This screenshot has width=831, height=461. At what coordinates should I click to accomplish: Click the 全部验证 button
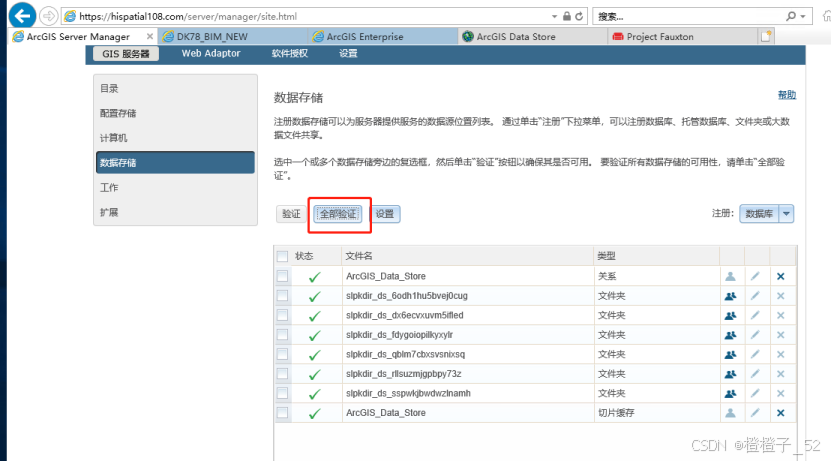click(x=338, y=214)
